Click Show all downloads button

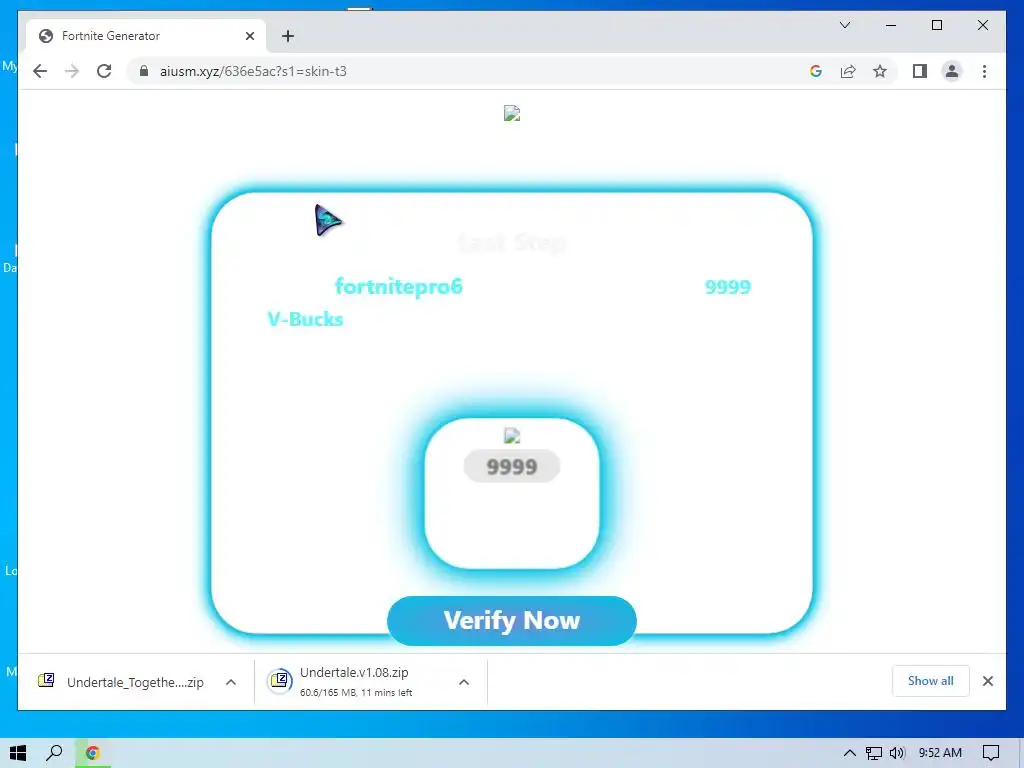(930, 680)
